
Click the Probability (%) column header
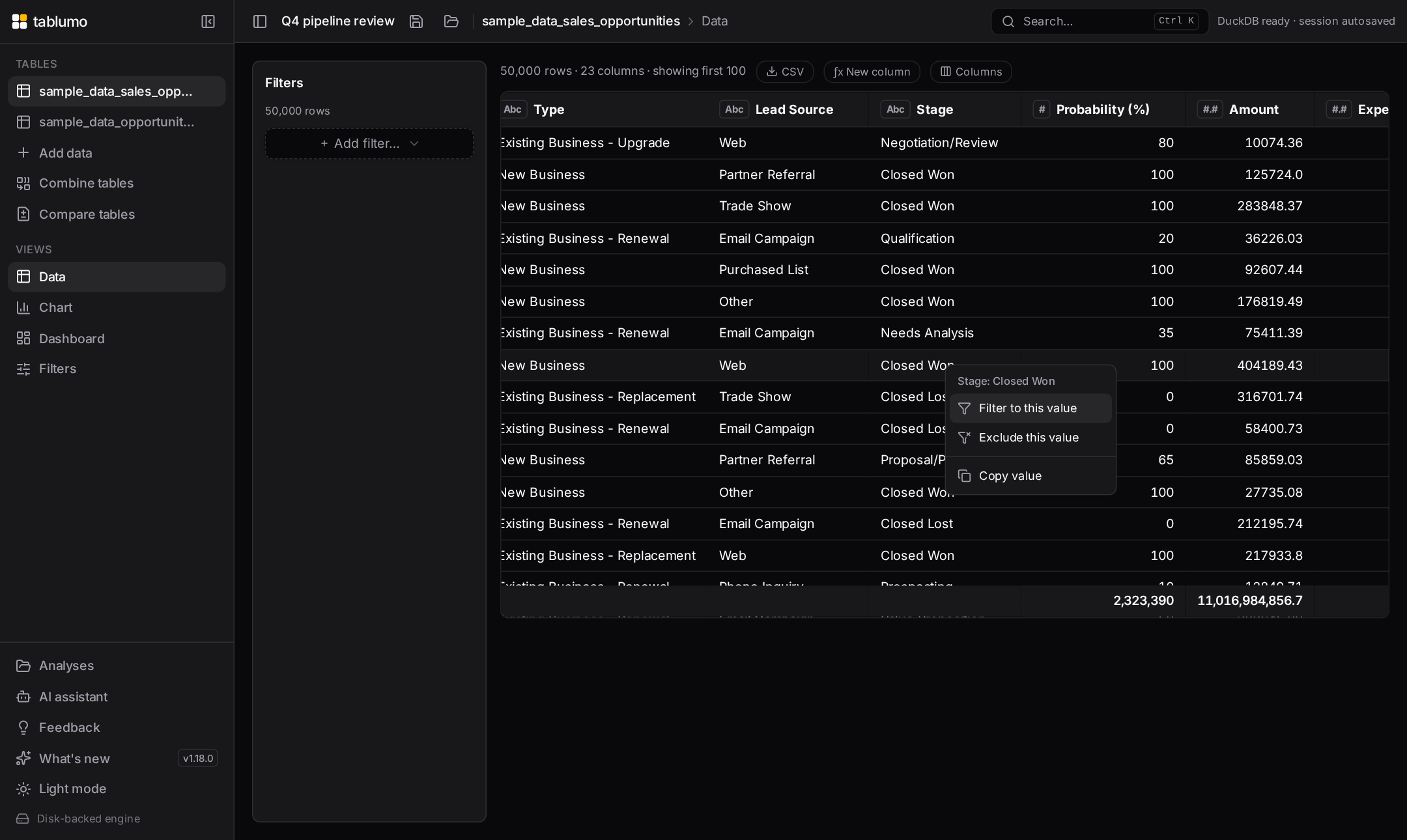click(x=1103, y=109)
